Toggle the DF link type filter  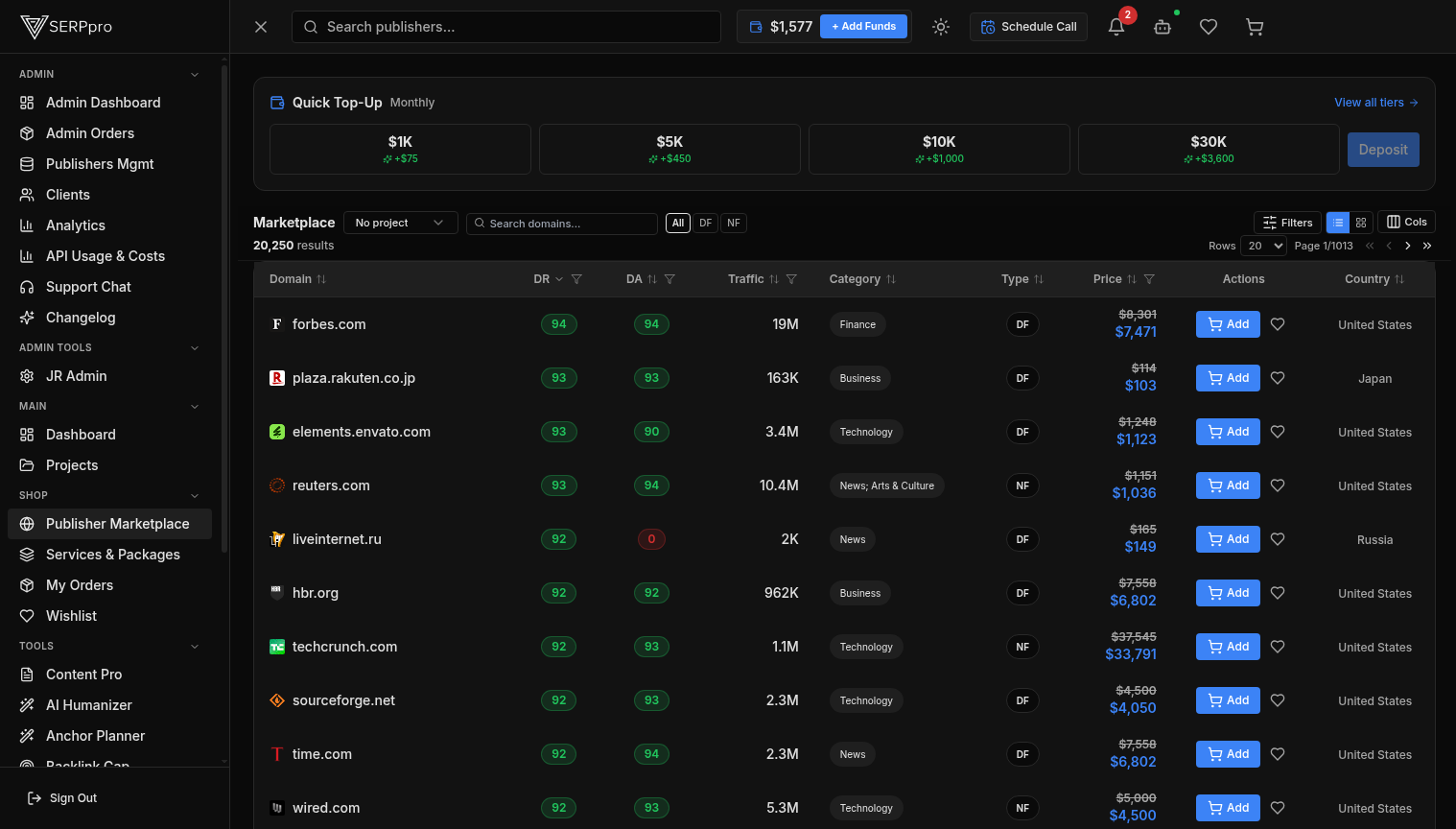[x=706, y=223]
